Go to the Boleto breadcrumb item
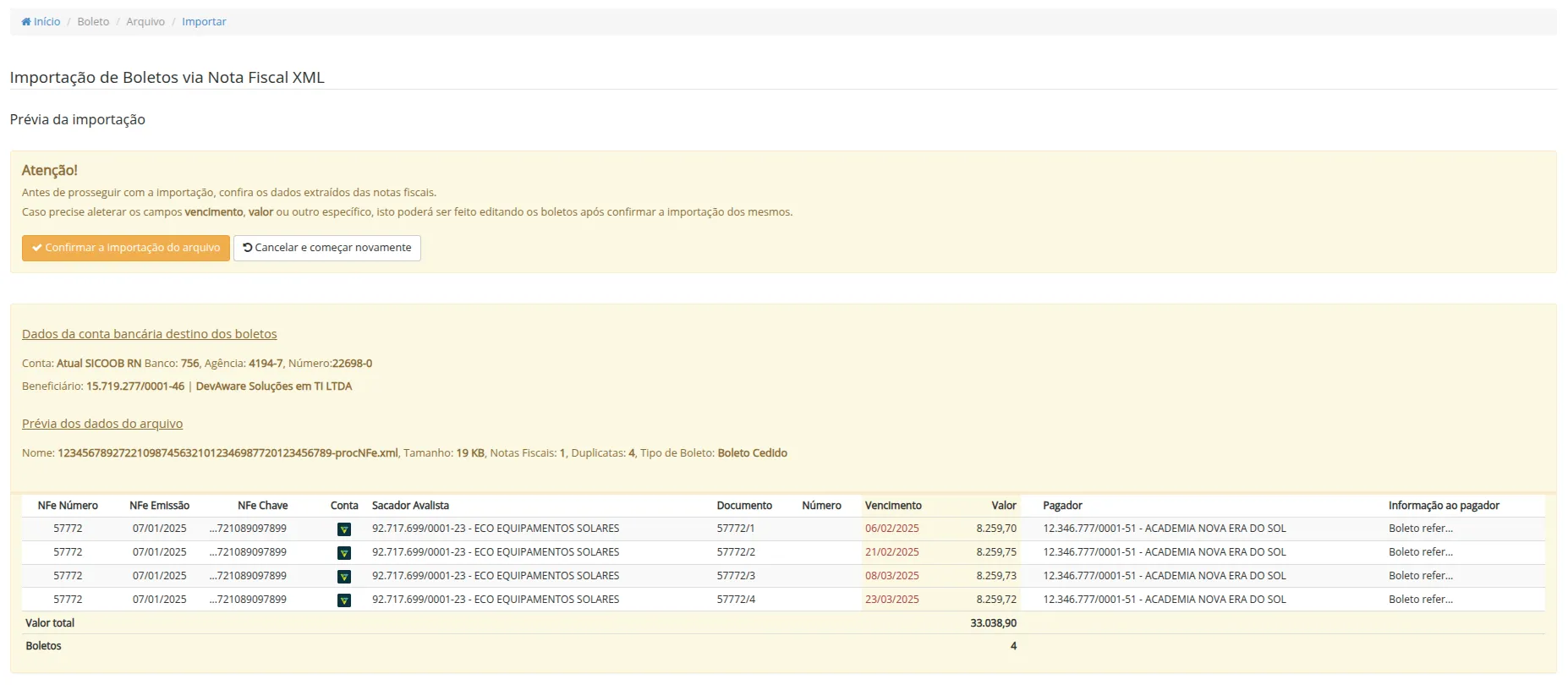The height and width of the screenshot is (685, 1568). (x=93, y=22)
